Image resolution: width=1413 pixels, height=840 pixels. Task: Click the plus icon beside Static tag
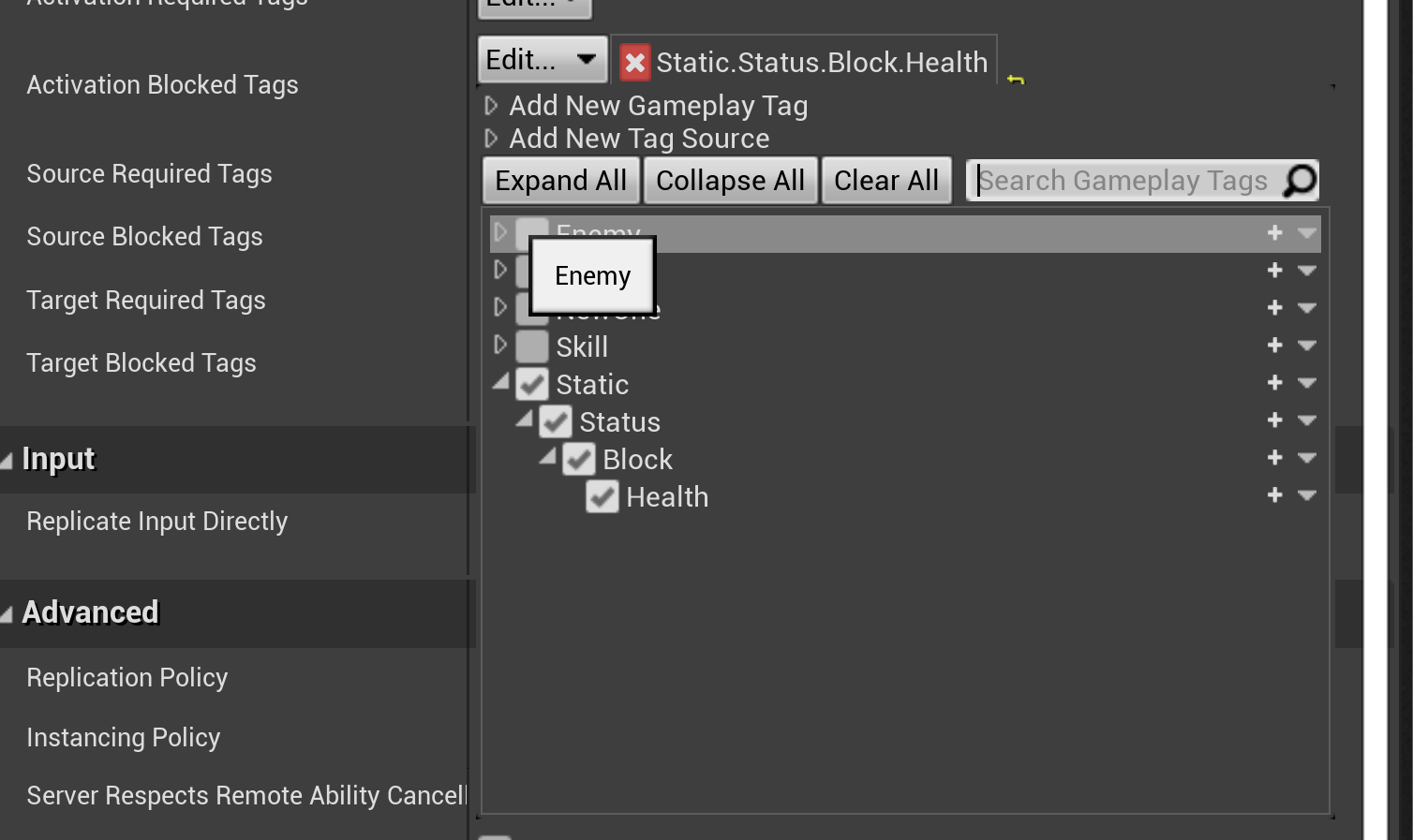1274,382
